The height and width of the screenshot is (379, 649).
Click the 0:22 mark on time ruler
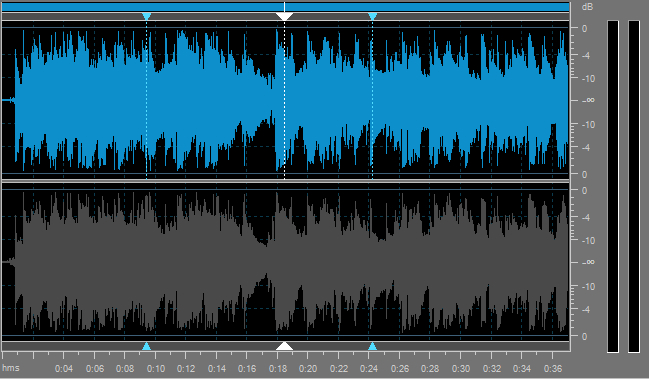(x=339, y=368)
